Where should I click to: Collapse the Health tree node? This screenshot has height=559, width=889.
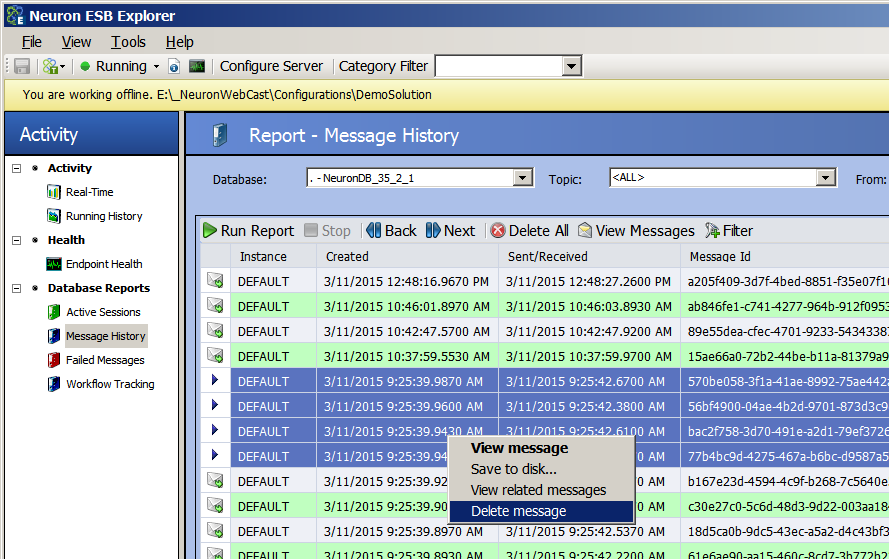[x=17, y=240]
